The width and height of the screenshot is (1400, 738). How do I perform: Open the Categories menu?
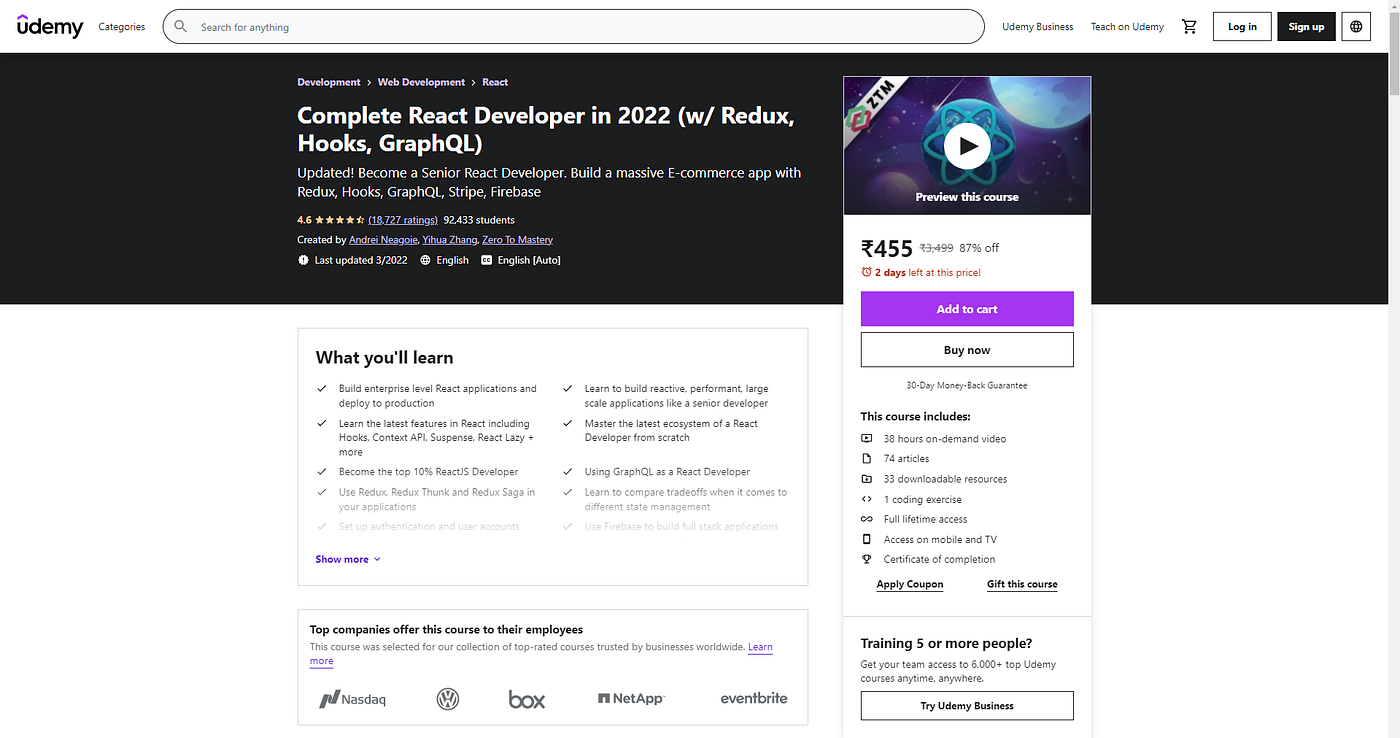click(x=122, y=27)
